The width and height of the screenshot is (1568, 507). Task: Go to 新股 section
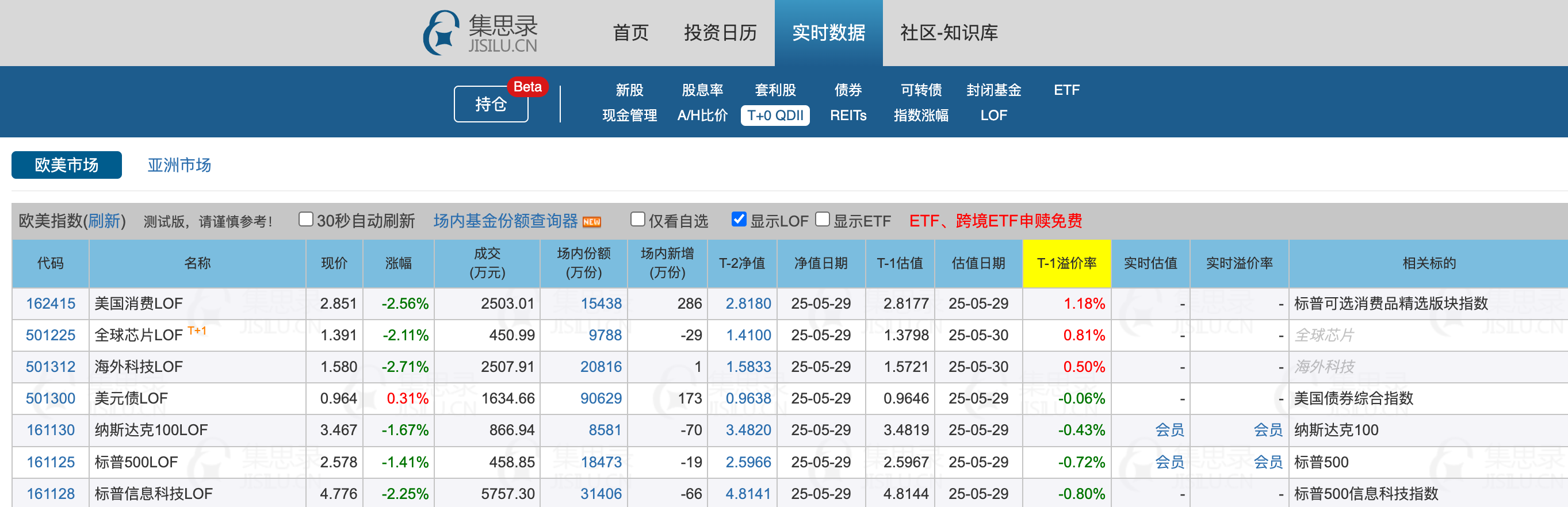click(x=629, y=90)
